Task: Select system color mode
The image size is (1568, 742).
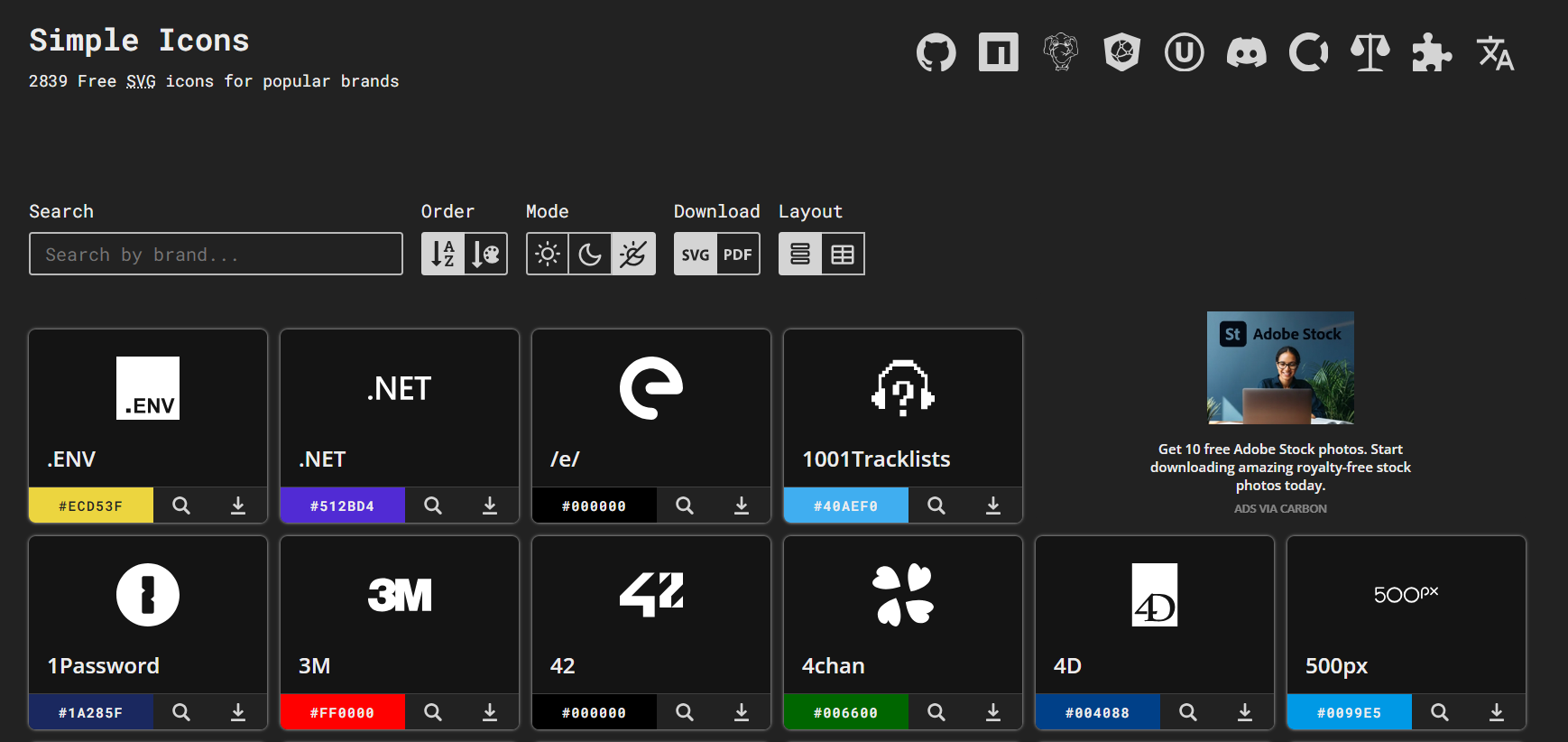Action: [x=633, y=254]
